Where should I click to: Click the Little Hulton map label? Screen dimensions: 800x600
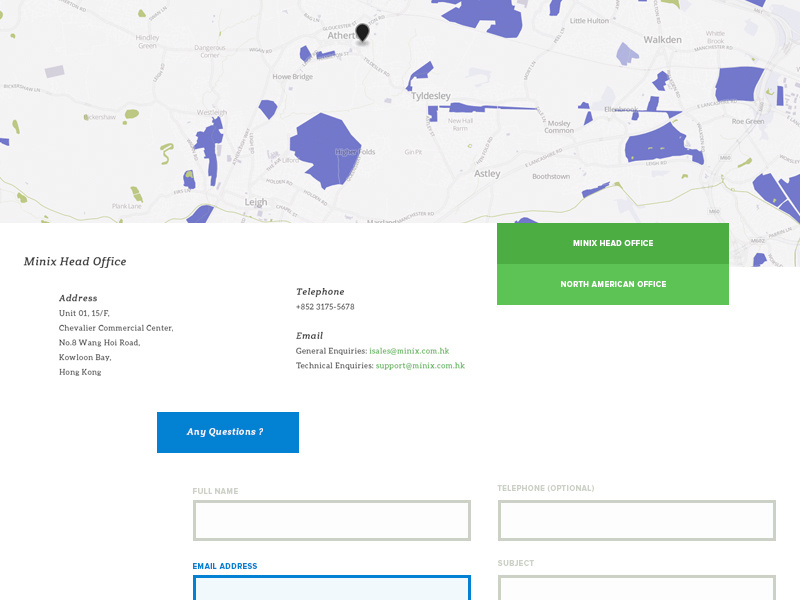point(589,21)
